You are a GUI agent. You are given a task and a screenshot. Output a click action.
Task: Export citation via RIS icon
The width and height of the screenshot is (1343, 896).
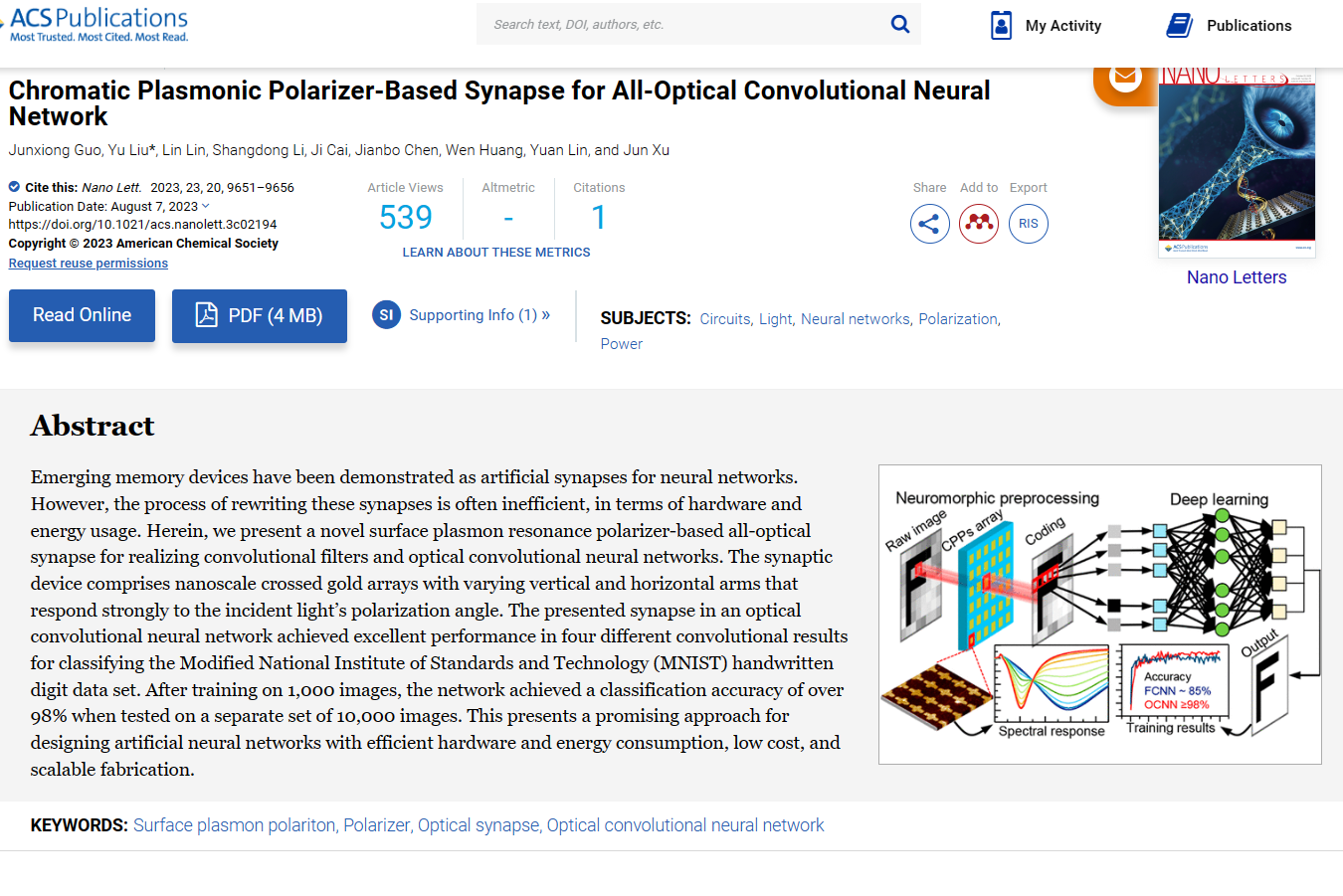pos(1029,224)
